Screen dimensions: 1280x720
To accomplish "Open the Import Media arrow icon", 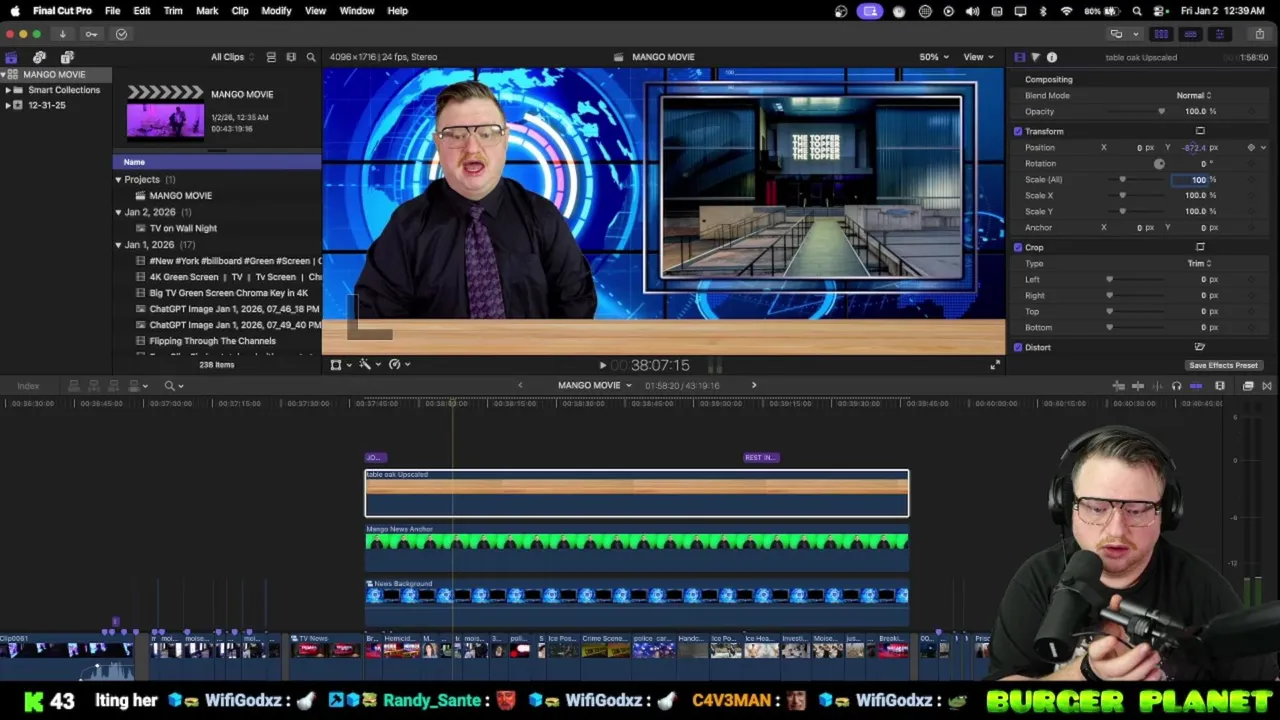I will [62, 34].
